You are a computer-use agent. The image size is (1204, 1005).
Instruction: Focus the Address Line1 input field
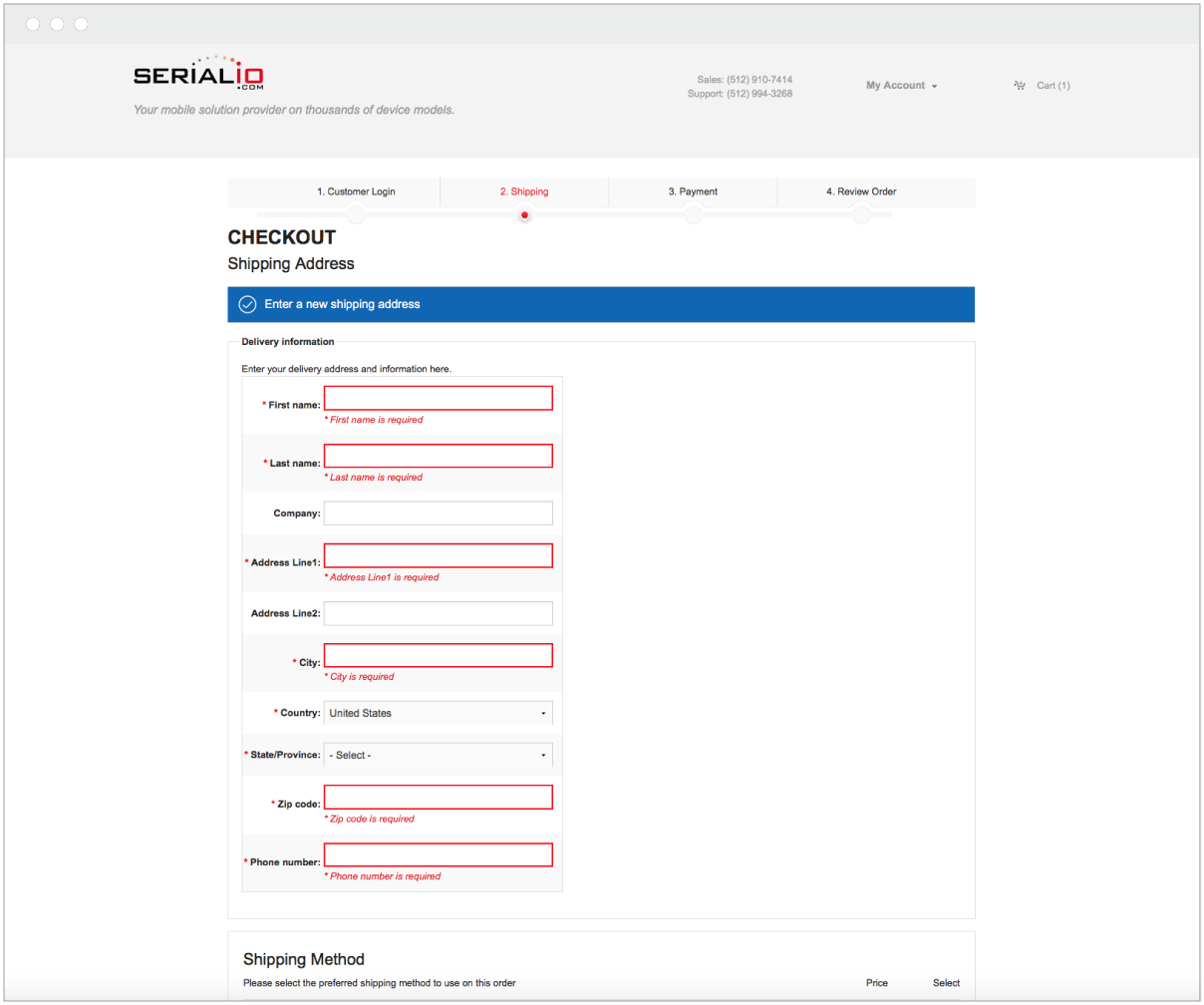[438, 555]
